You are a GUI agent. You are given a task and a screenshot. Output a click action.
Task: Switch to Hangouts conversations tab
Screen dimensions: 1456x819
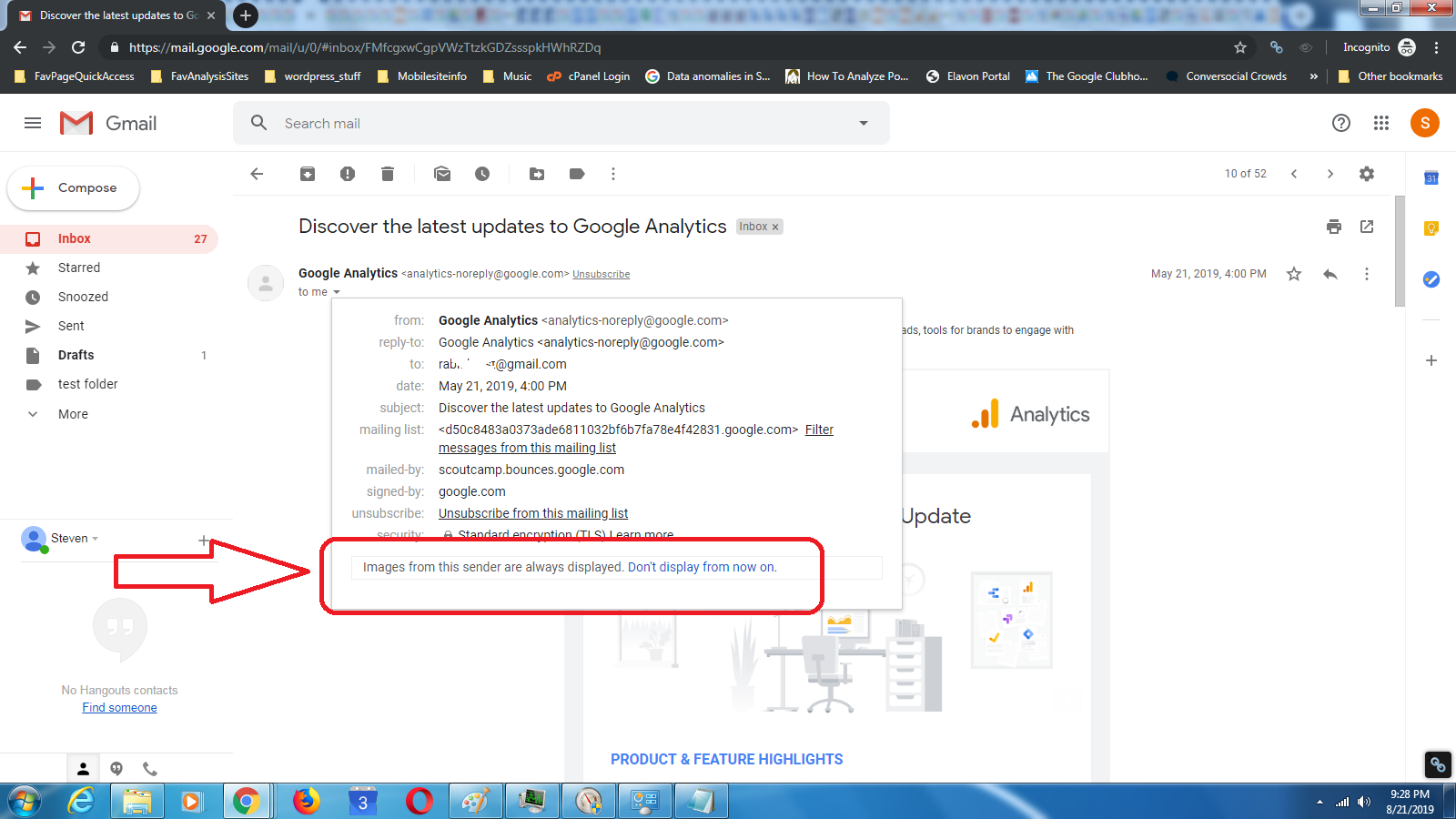[116, 768]
